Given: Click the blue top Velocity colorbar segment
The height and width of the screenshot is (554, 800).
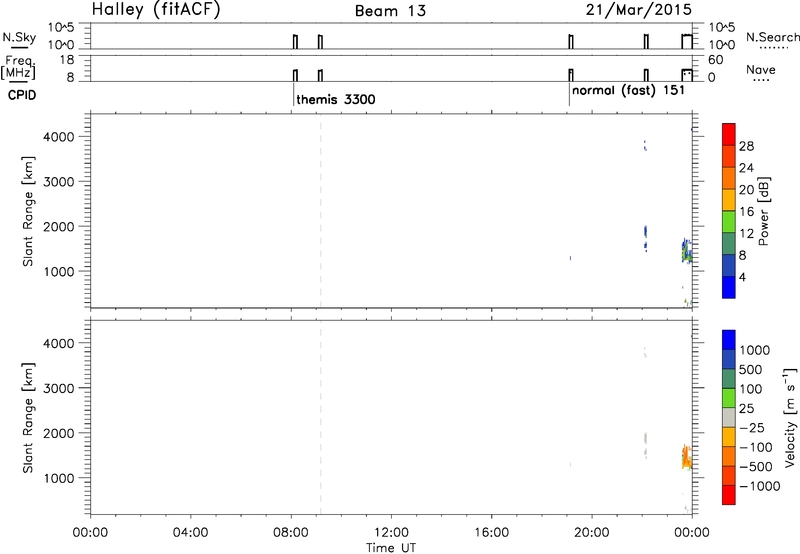Looking at the screenshot, I should click(729, 340).
